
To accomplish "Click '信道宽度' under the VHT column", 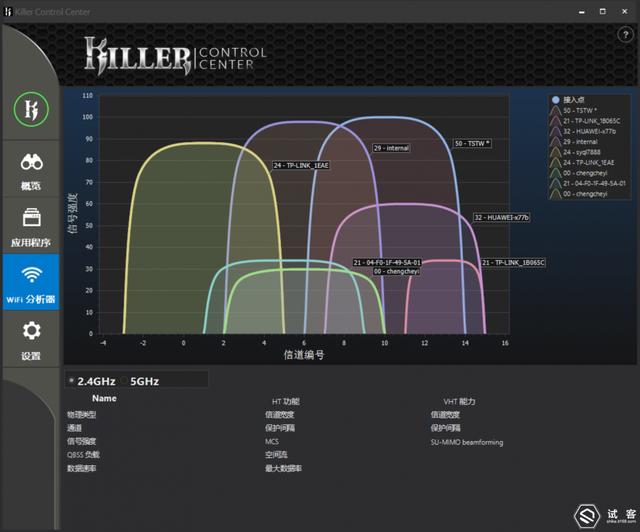I will [445, 415].
